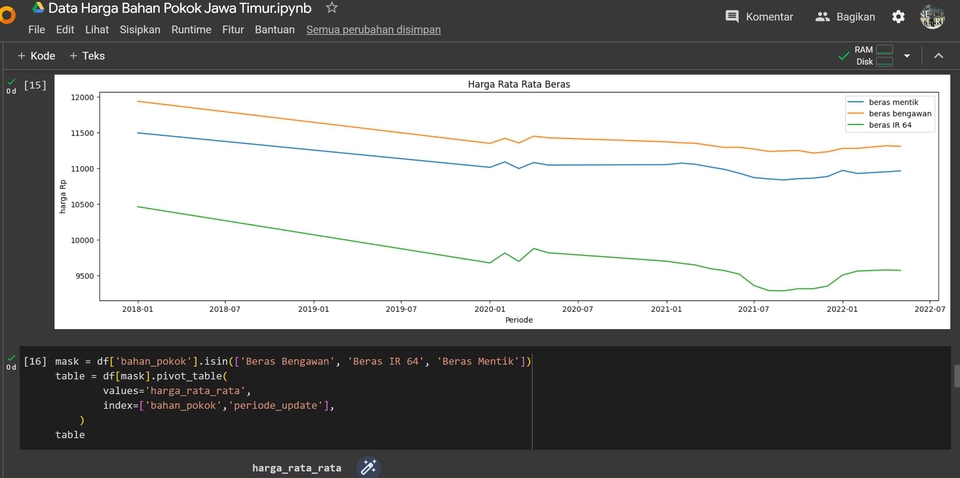This screenshot has height=478, width=960.
Task: Star the notebook with the star icon
Action: [x=331, y=8]
